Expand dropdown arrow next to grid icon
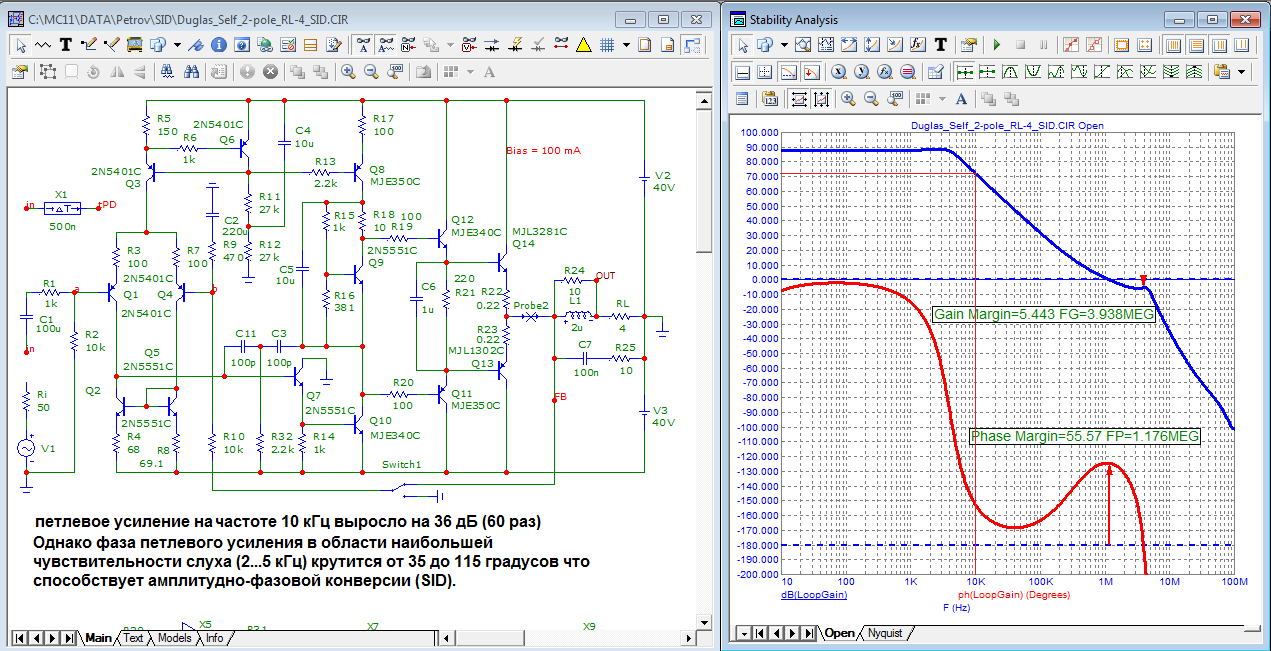This screenshot has width=1271, height=651. click(x=626, y=45)
